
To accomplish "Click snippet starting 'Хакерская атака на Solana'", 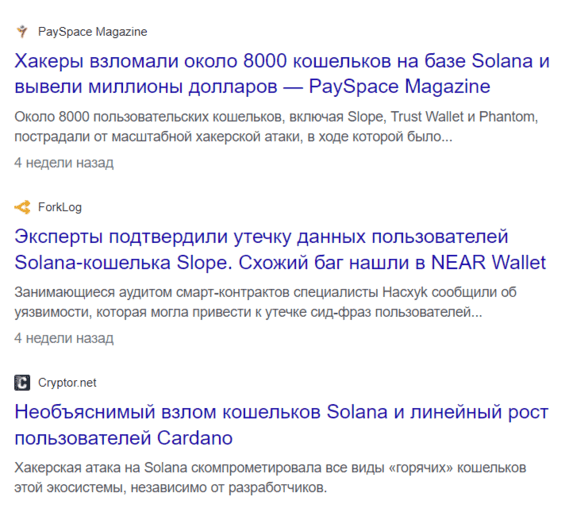I will click(x=270, y=478).
